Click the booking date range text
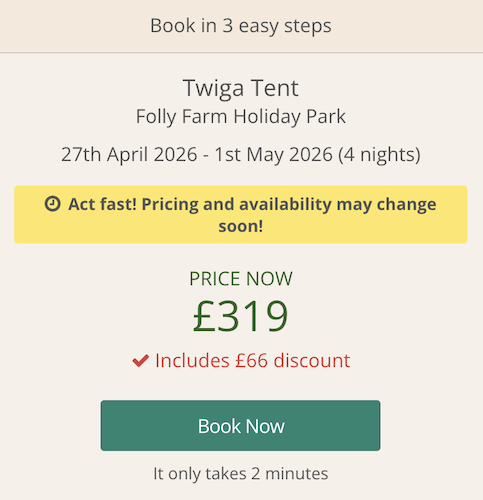 coord(241,155)
